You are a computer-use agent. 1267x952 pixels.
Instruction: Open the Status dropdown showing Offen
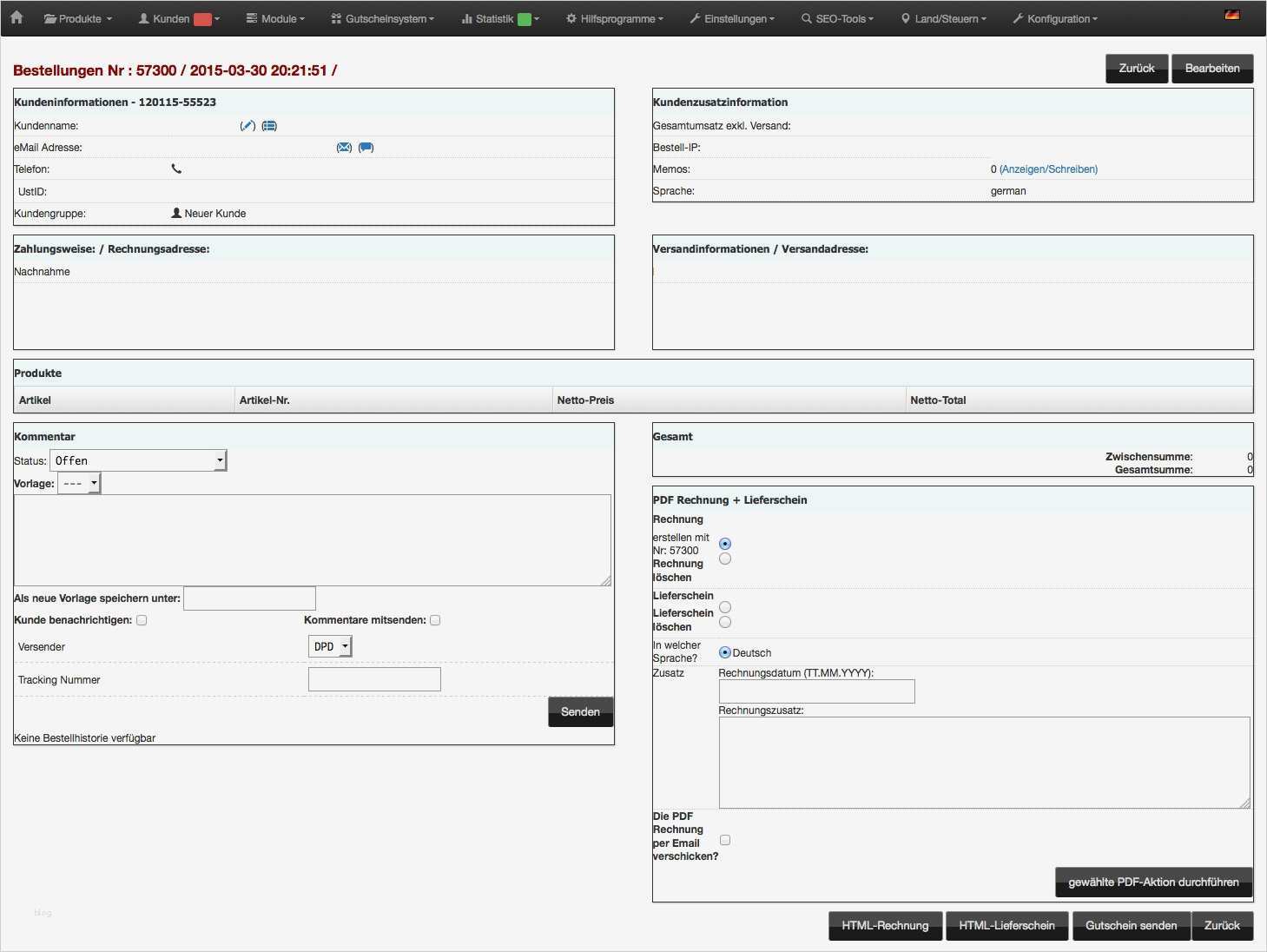point(139,460)
